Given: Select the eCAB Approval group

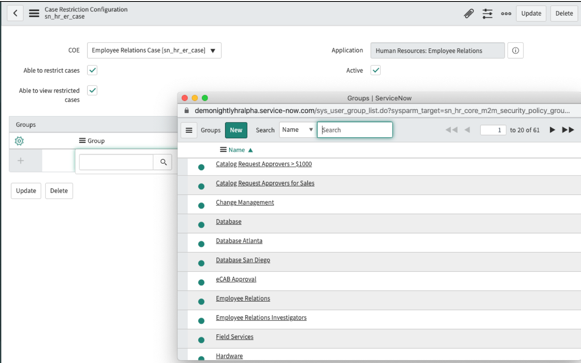Looking at the screenshot, I should point(236,280).
